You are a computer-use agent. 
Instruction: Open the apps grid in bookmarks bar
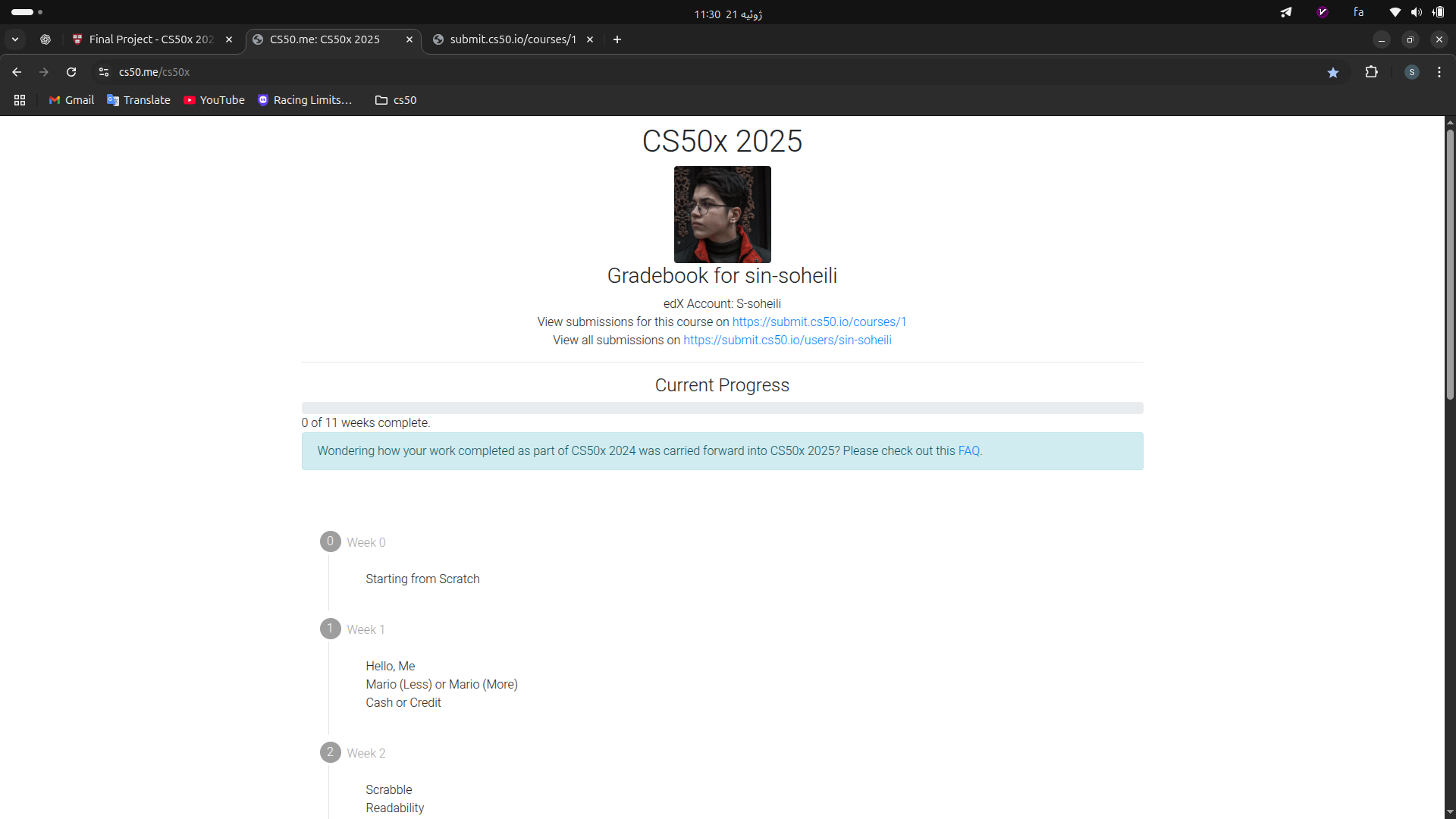pyautogui.click(x=20, y=100)
